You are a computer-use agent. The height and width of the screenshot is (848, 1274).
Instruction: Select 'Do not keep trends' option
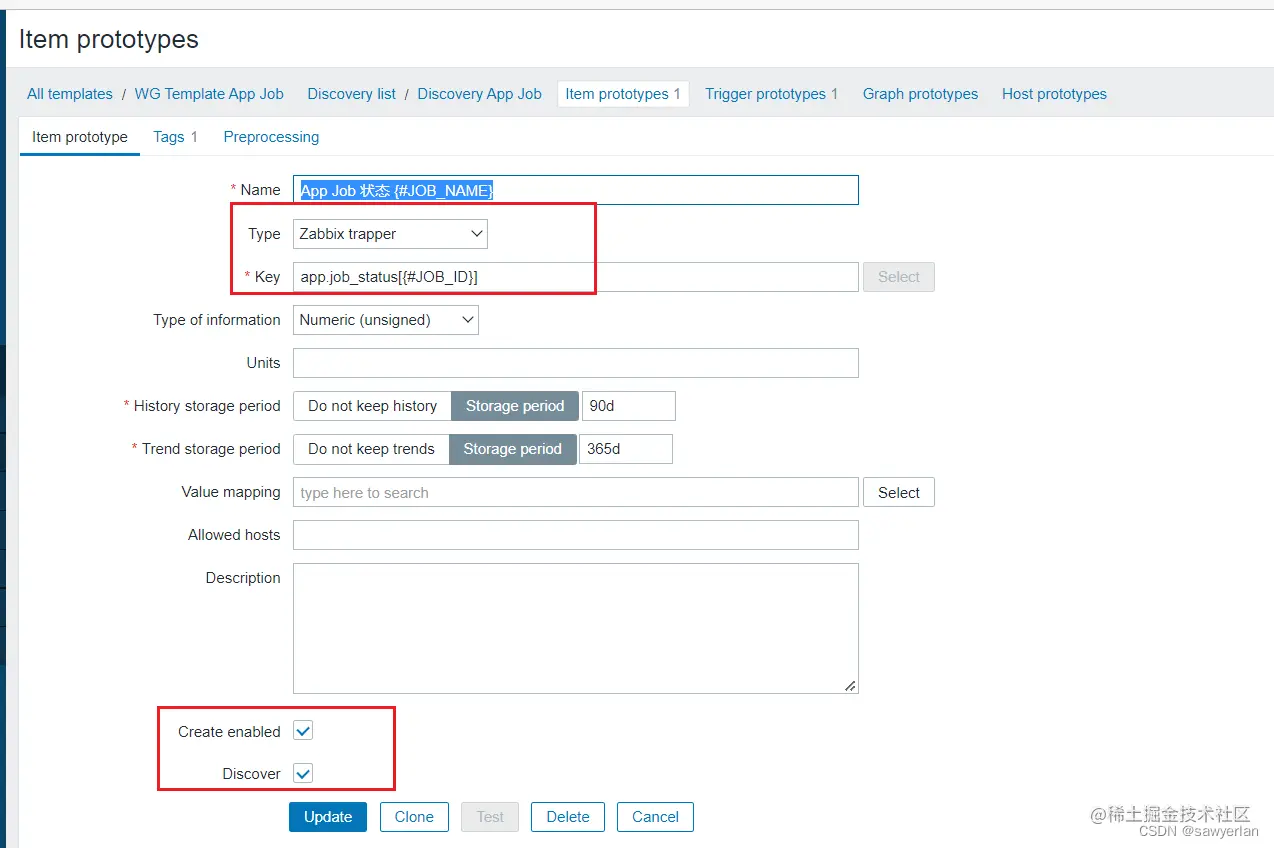click(371, 449)
